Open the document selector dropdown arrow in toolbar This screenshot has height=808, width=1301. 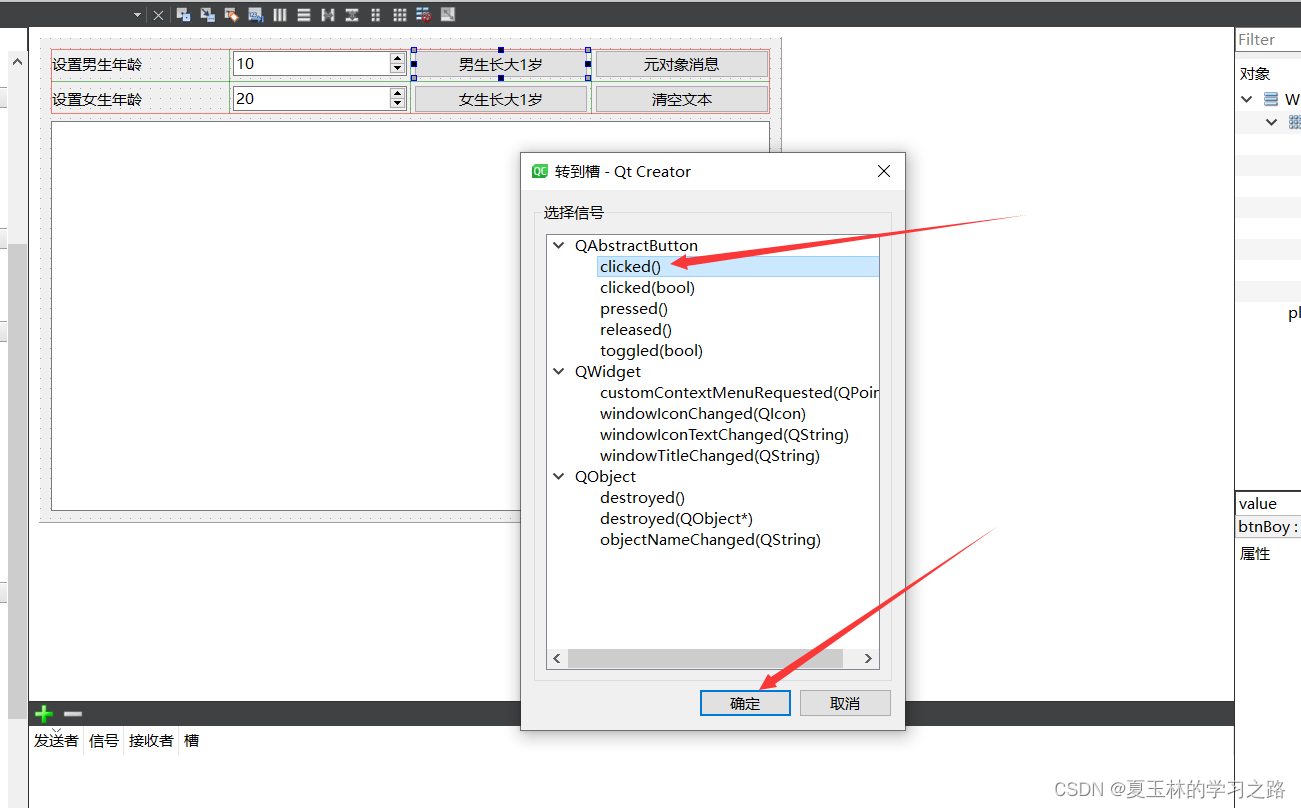(138, 15)
